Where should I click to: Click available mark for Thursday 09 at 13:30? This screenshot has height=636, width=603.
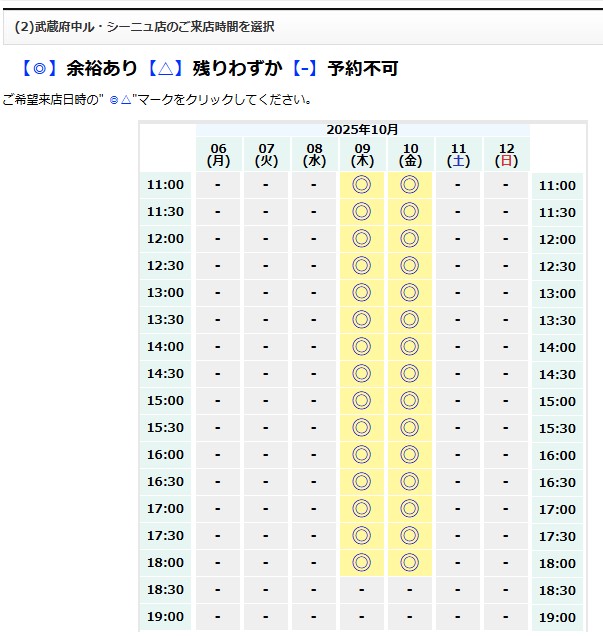point(362,320)
